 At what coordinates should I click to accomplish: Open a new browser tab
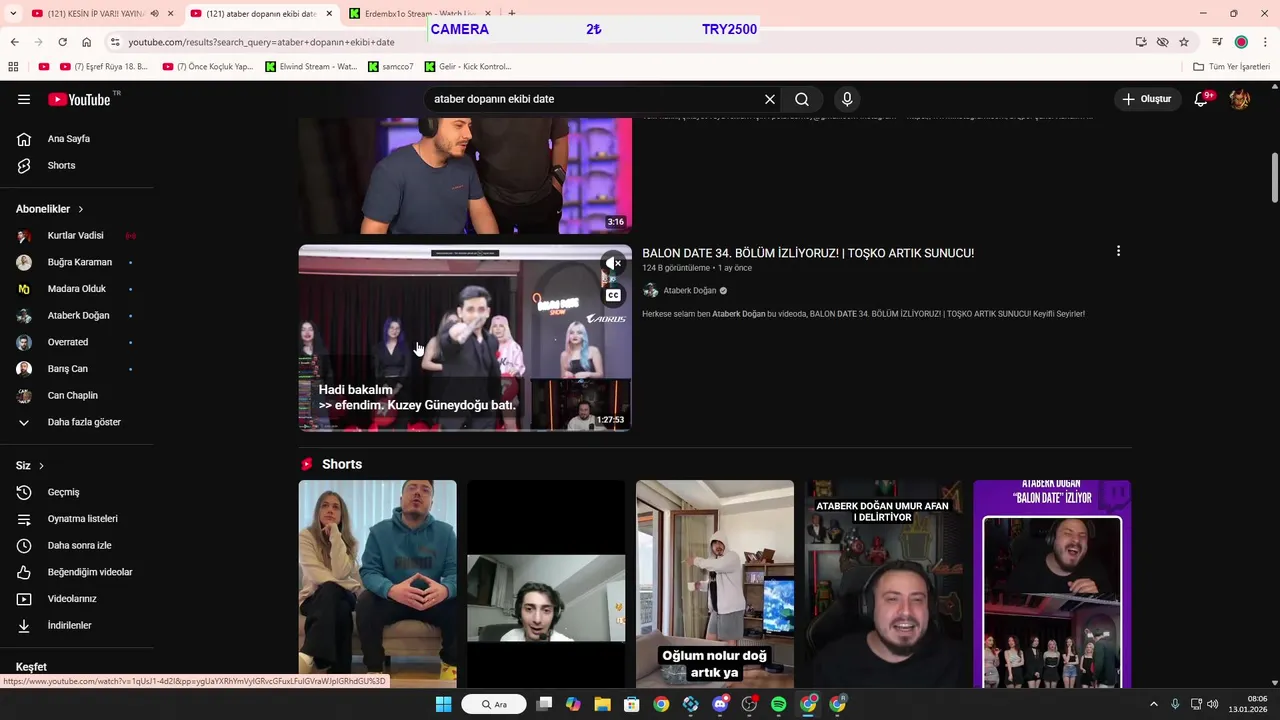coord(512,13)
